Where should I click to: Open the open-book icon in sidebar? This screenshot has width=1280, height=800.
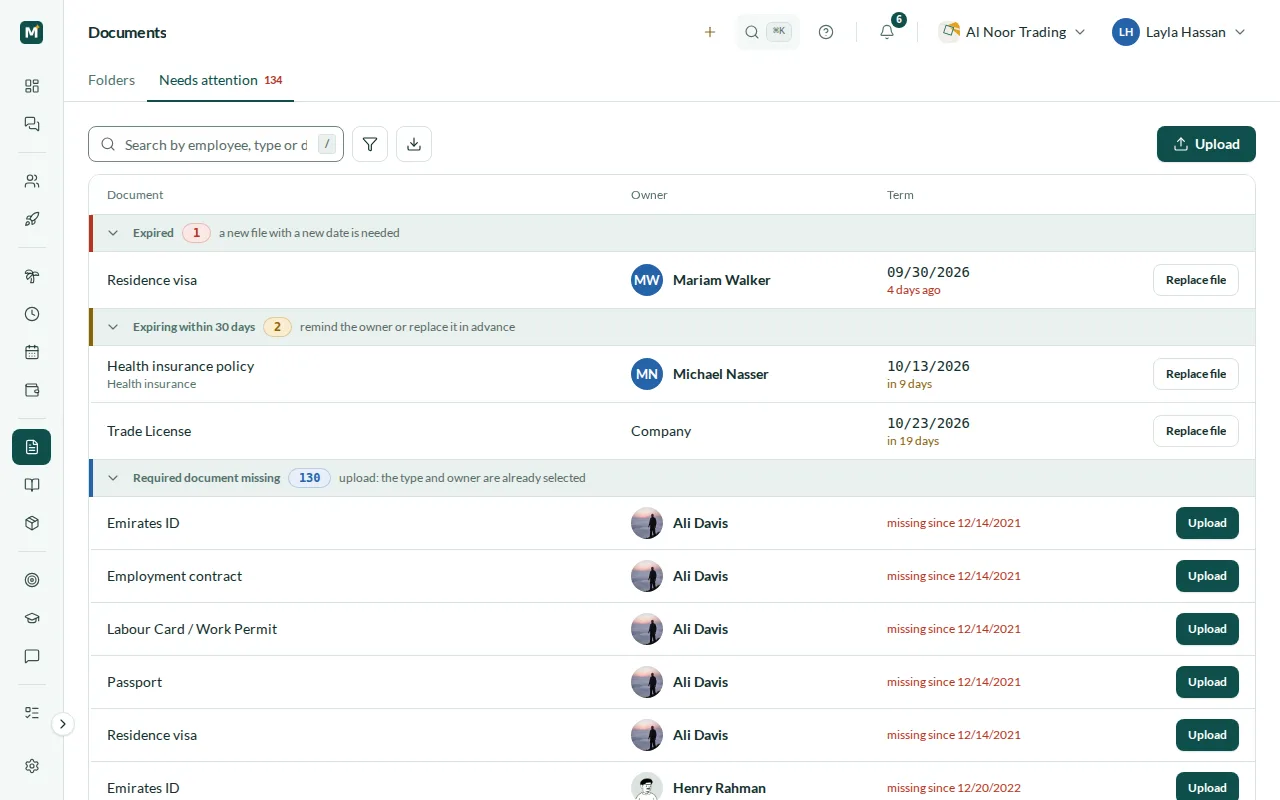(x=32, y=485)
